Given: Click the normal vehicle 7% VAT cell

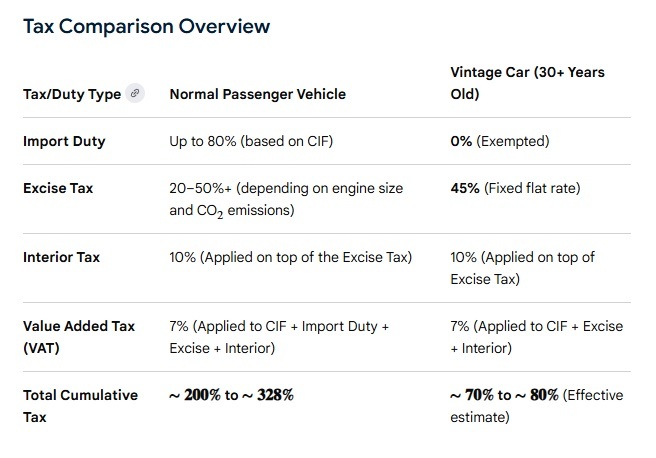Looking at the screenshot, I should (279, 337).
